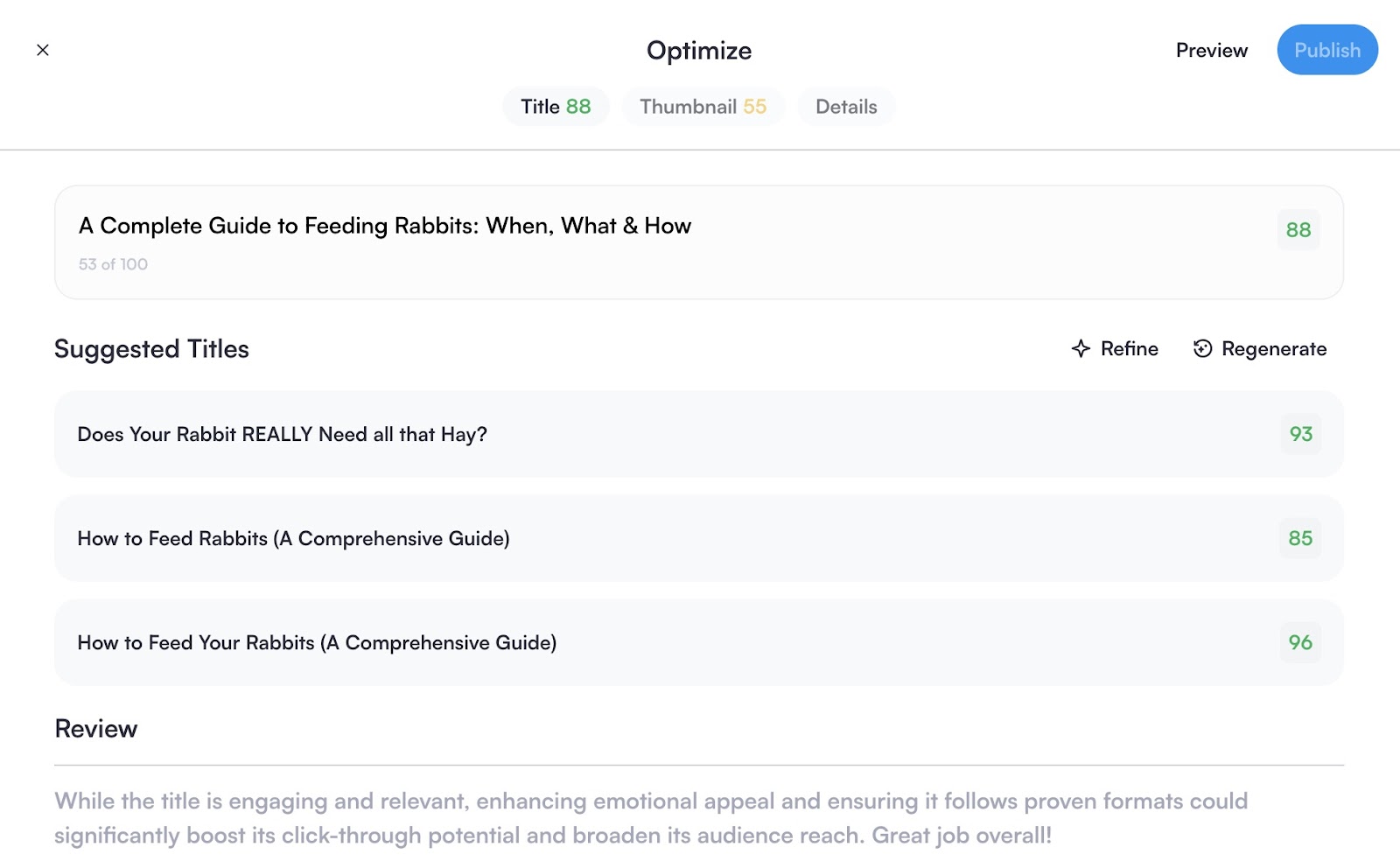Screen dimensions: 1400x868
Task: Click the Review section heading
Action: click(x=96, y=728)
